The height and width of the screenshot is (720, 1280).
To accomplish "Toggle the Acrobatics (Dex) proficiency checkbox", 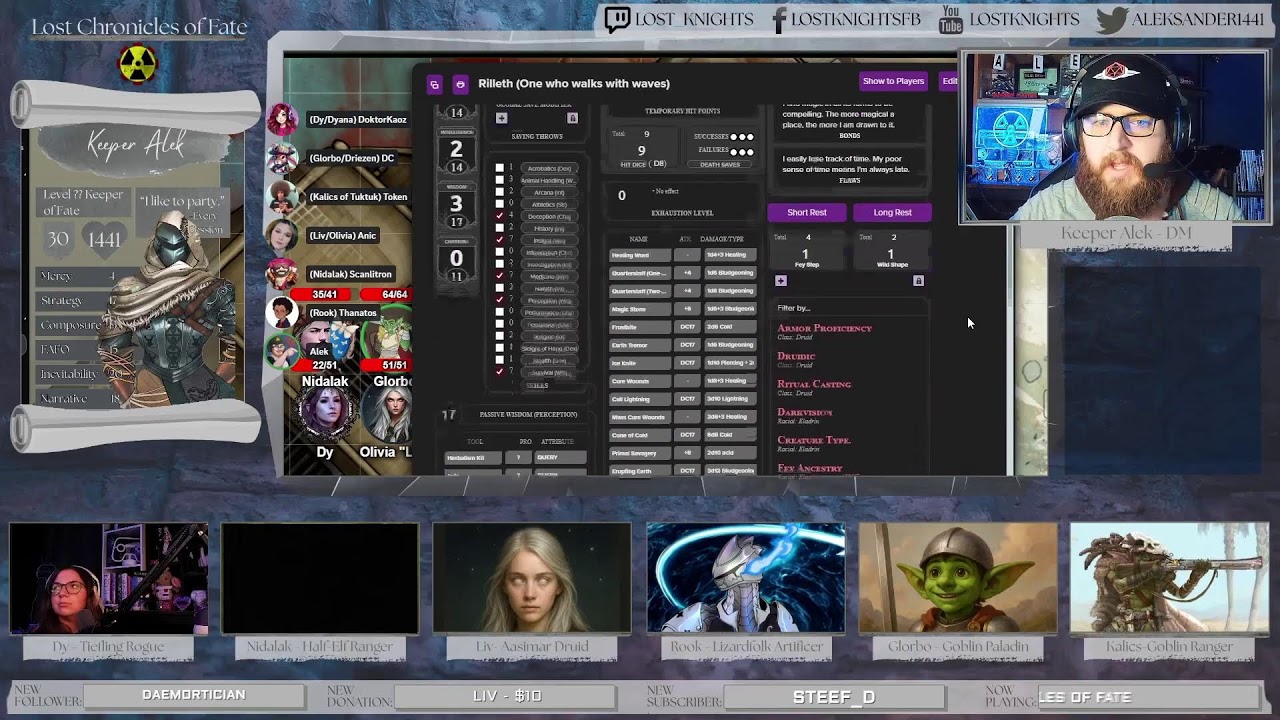I will (x=499, y=168).
